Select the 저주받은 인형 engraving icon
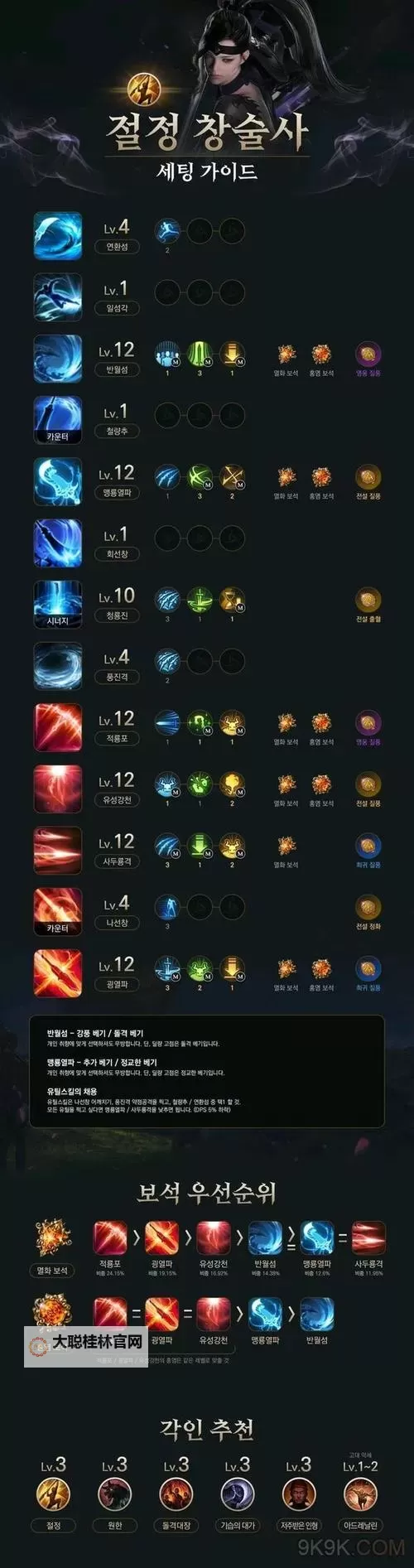The height and width of the screenshot is (1568, 414). (x=299, y=1495)
